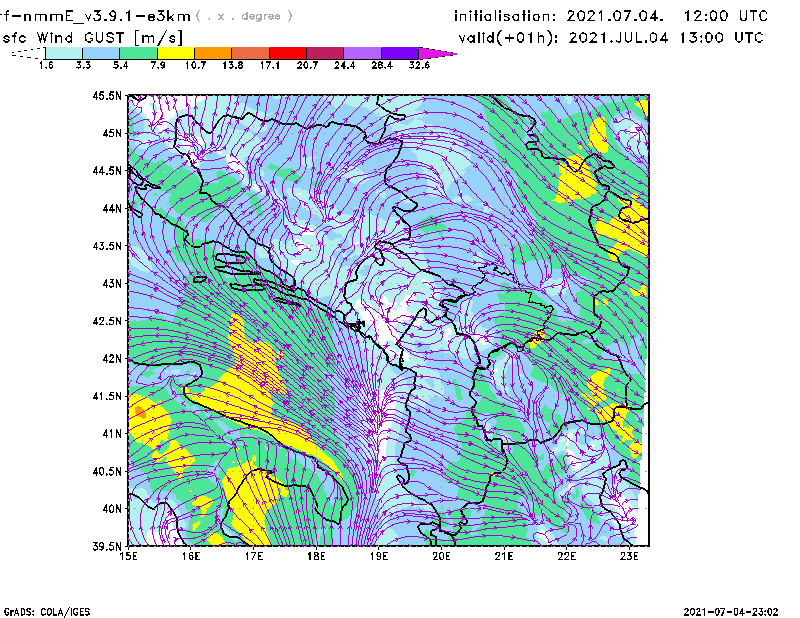
Task: Click the 40.5N latitude label
Action: (108, 472)
